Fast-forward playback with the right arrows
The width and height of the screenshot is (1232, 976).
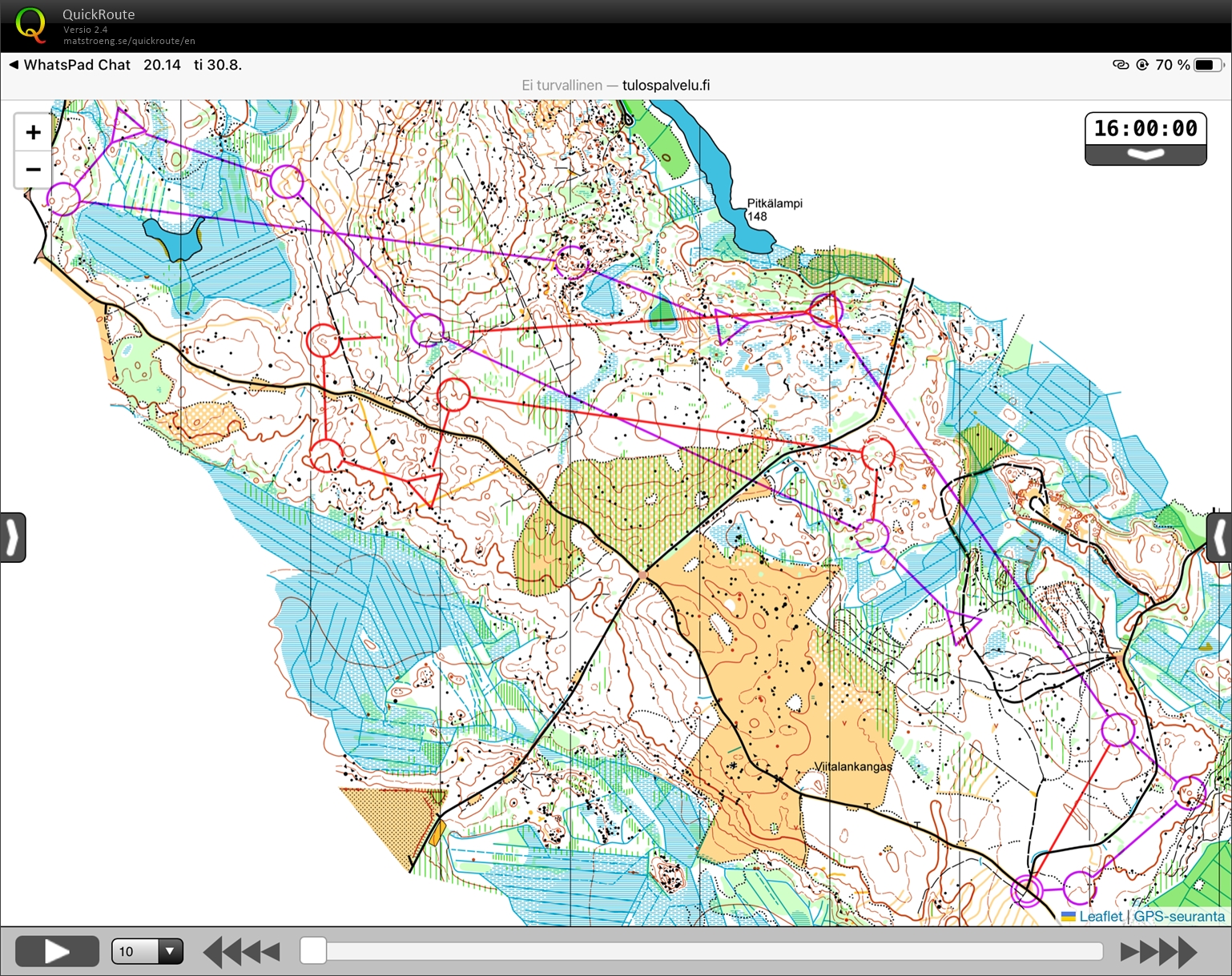pyautogui.click(x=1158, y=952)
